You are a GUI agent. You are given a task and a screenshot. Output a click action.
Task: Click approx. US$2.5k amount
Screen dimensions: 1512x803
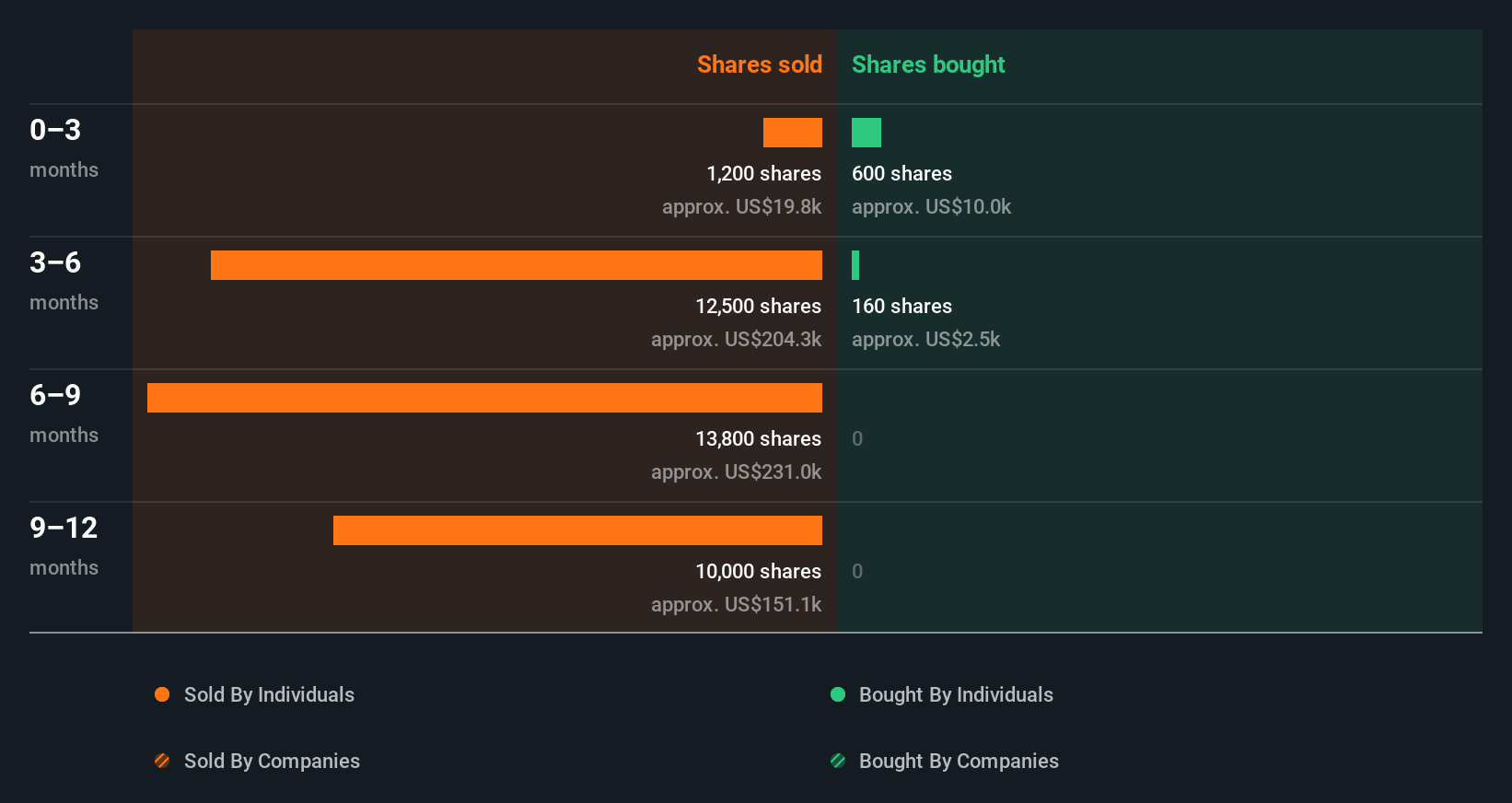[925, 339]
